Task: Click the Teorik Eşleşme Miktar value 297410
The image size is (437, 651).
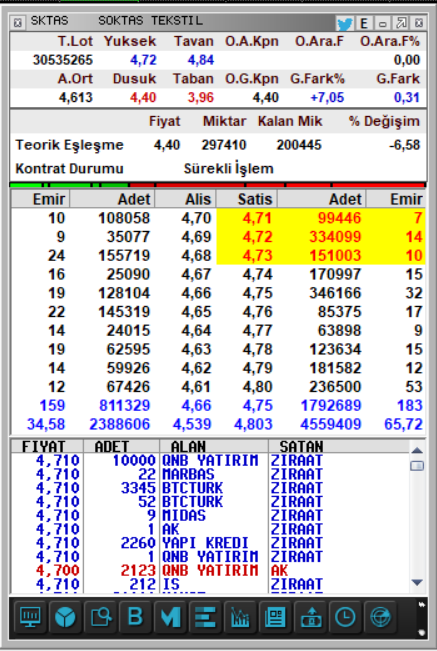Action: click(224, 145)
